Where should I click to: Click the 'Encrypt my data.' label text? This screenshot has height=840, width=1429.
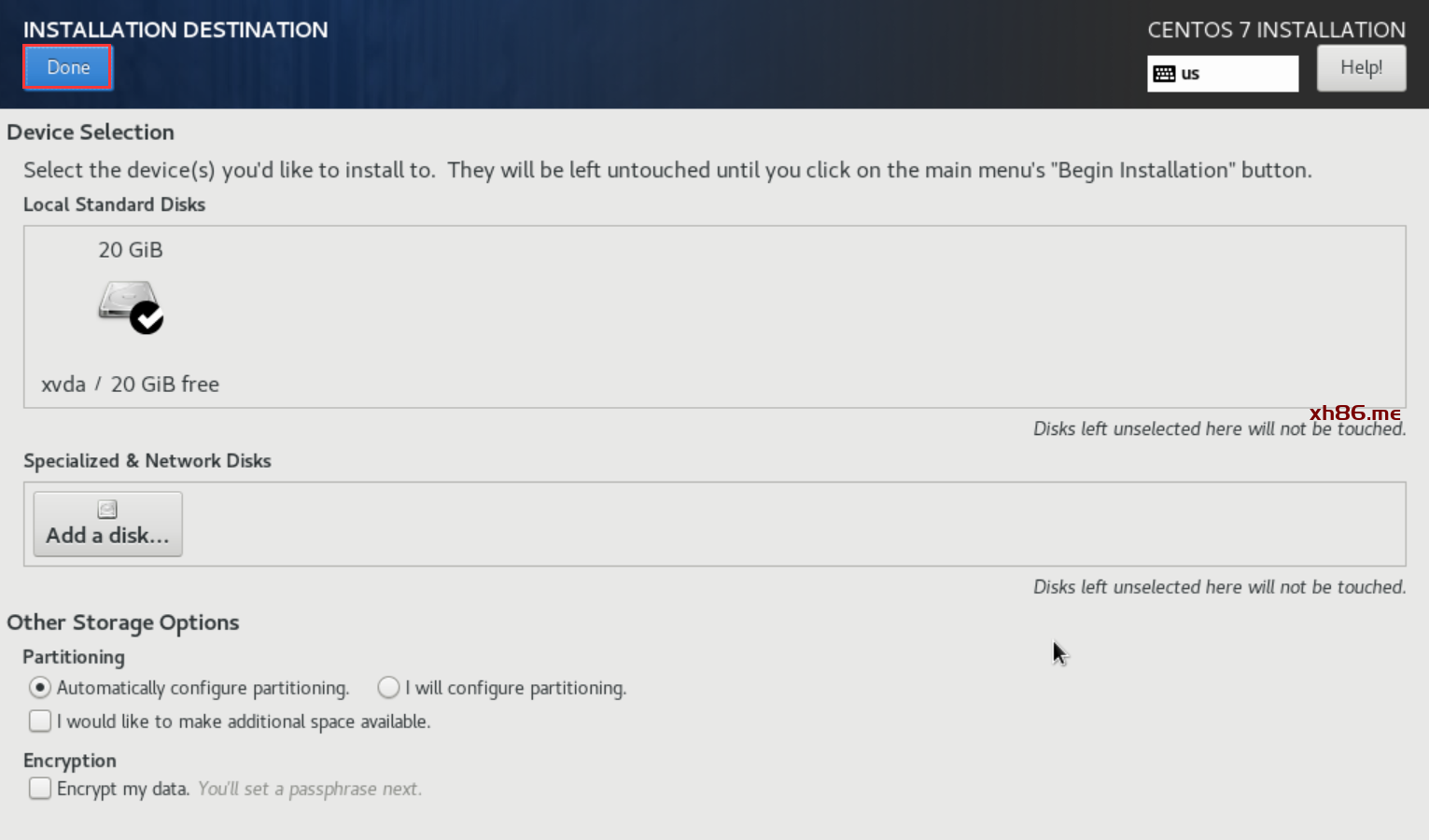pyautogui.click(x=123, y=789)
